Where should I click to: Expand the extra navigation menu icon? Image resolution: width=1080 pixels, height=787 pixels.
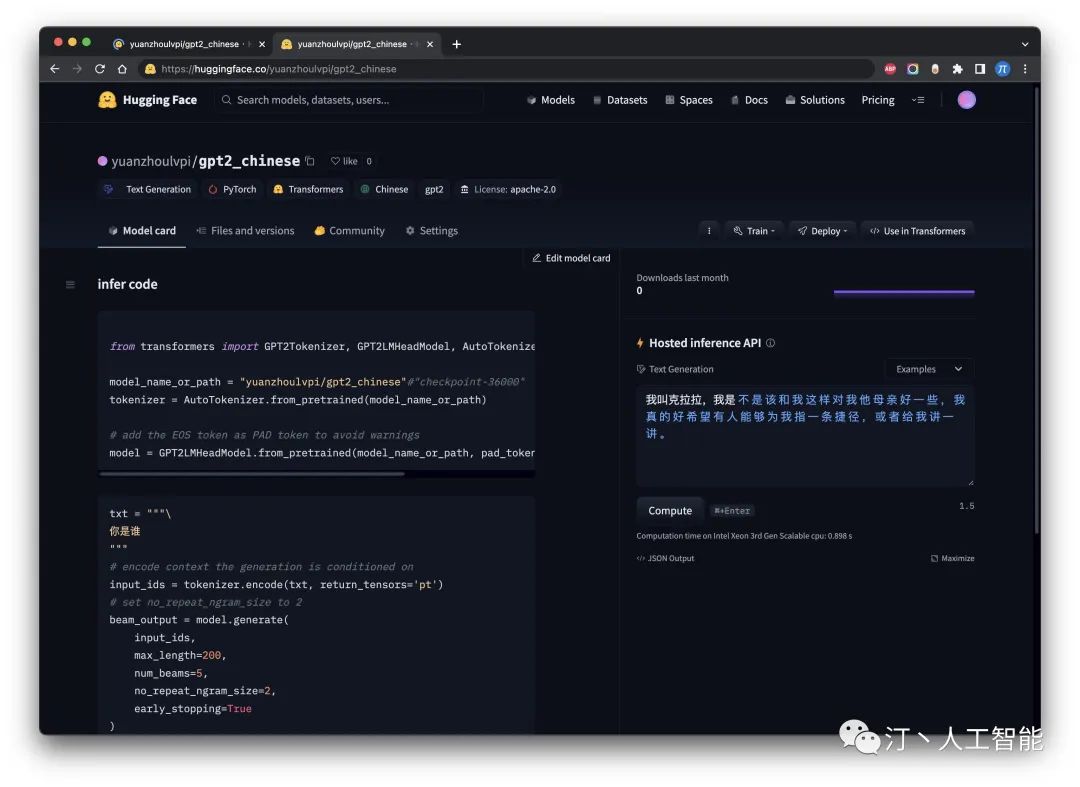tap(918, 100)
